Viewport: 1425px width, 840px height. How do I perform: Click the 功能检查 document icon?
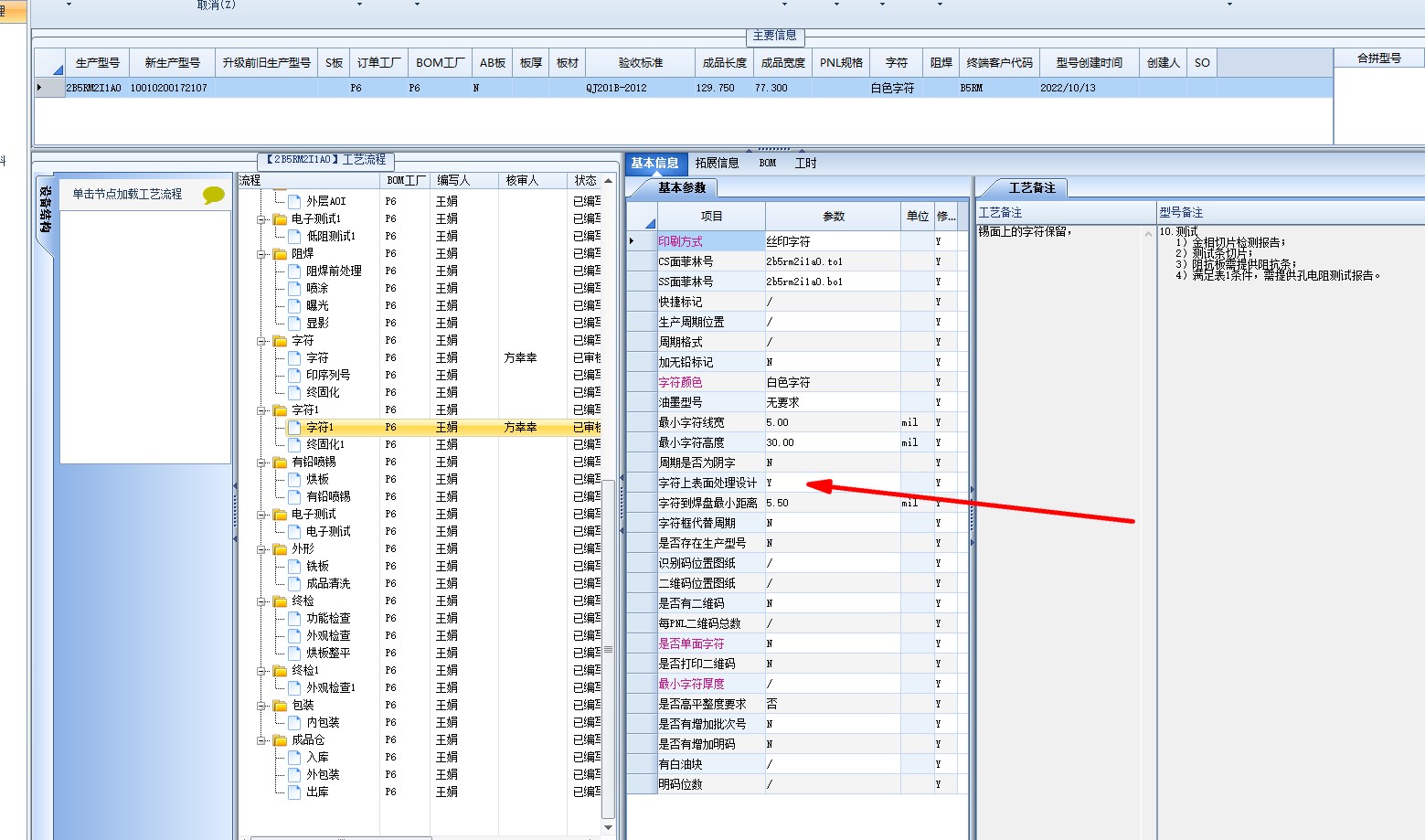click(294, 618)
